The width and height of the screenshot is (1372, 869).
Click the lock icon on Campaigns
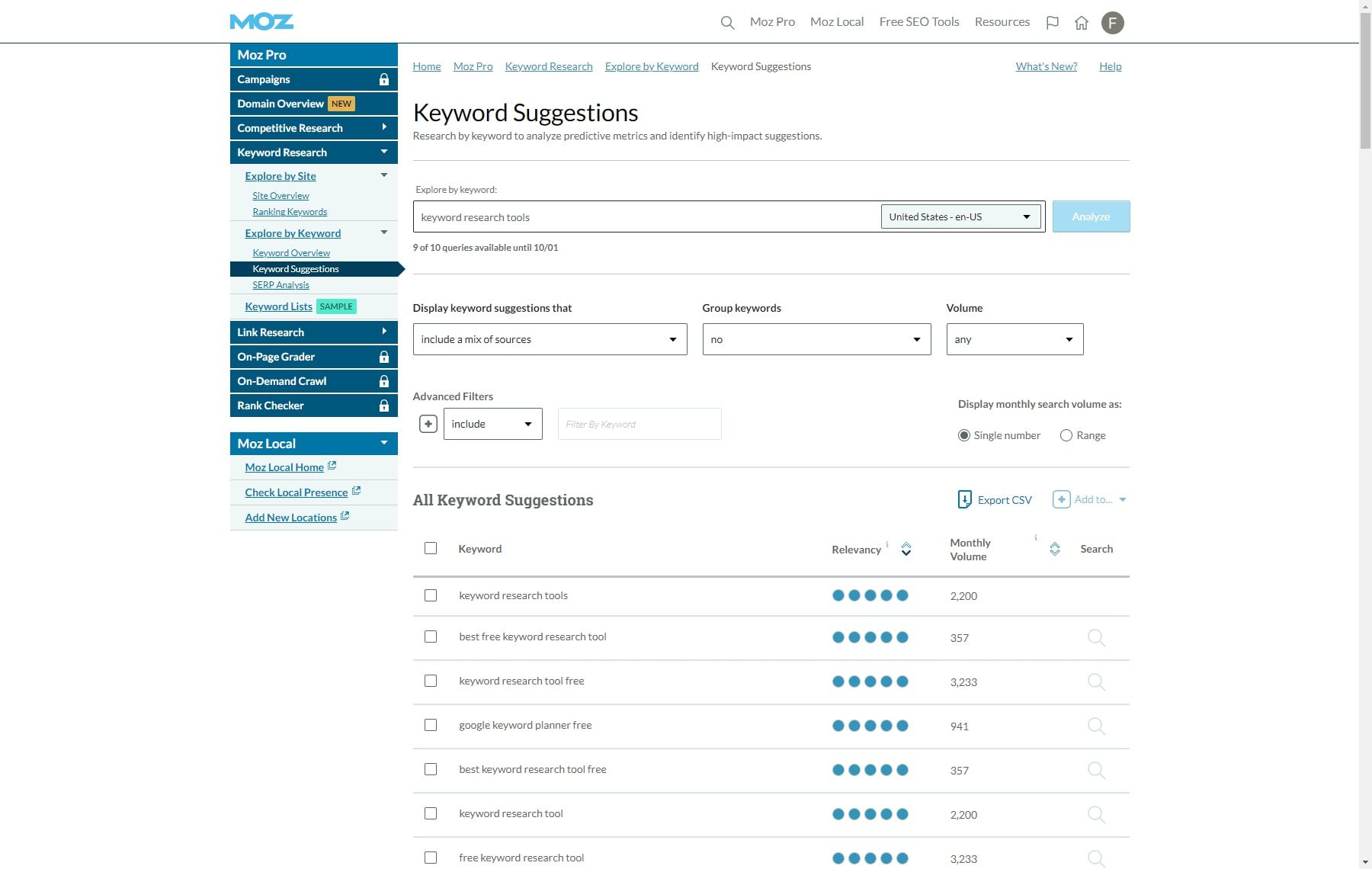384,79
